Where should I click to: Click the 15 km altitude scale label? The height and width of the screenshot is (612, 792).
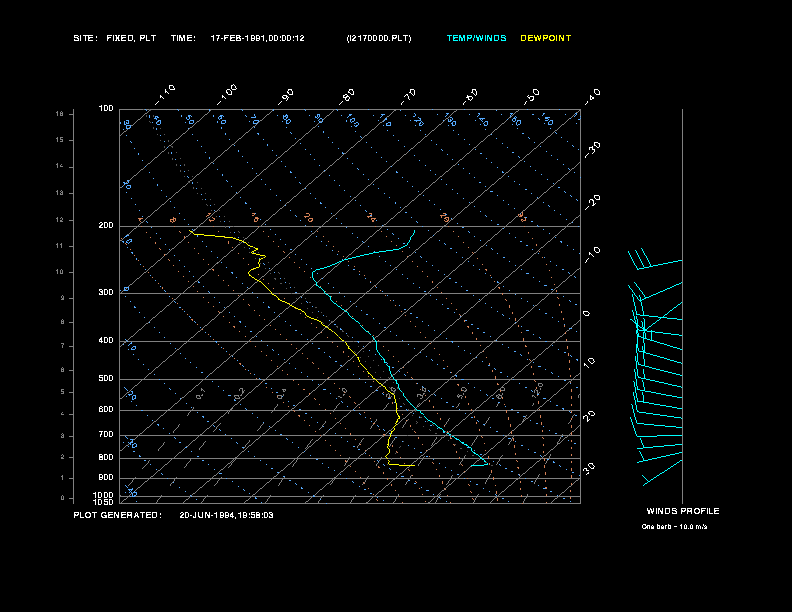(60, 140)
